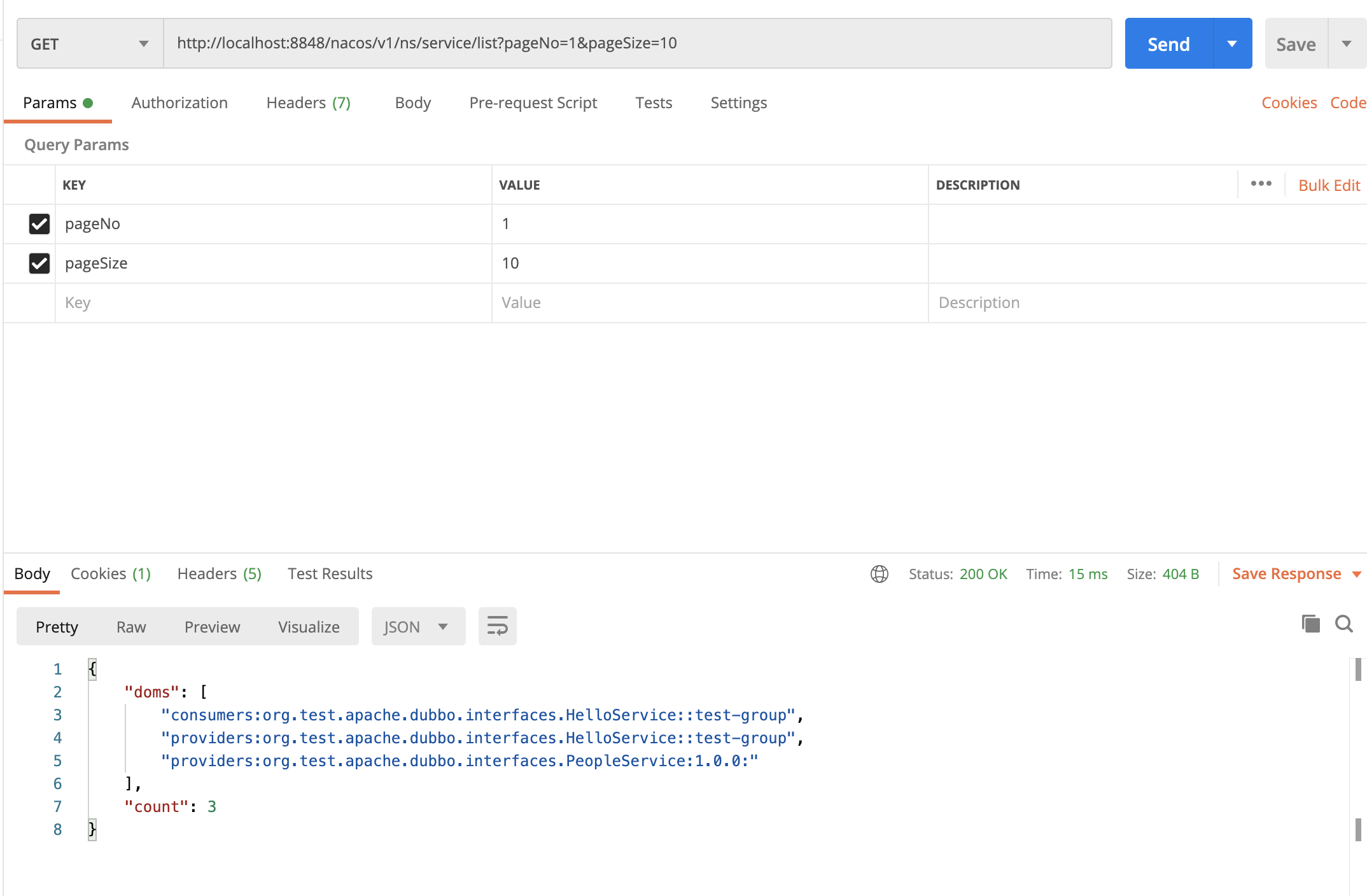Click the request URL input field

(636, 43)
